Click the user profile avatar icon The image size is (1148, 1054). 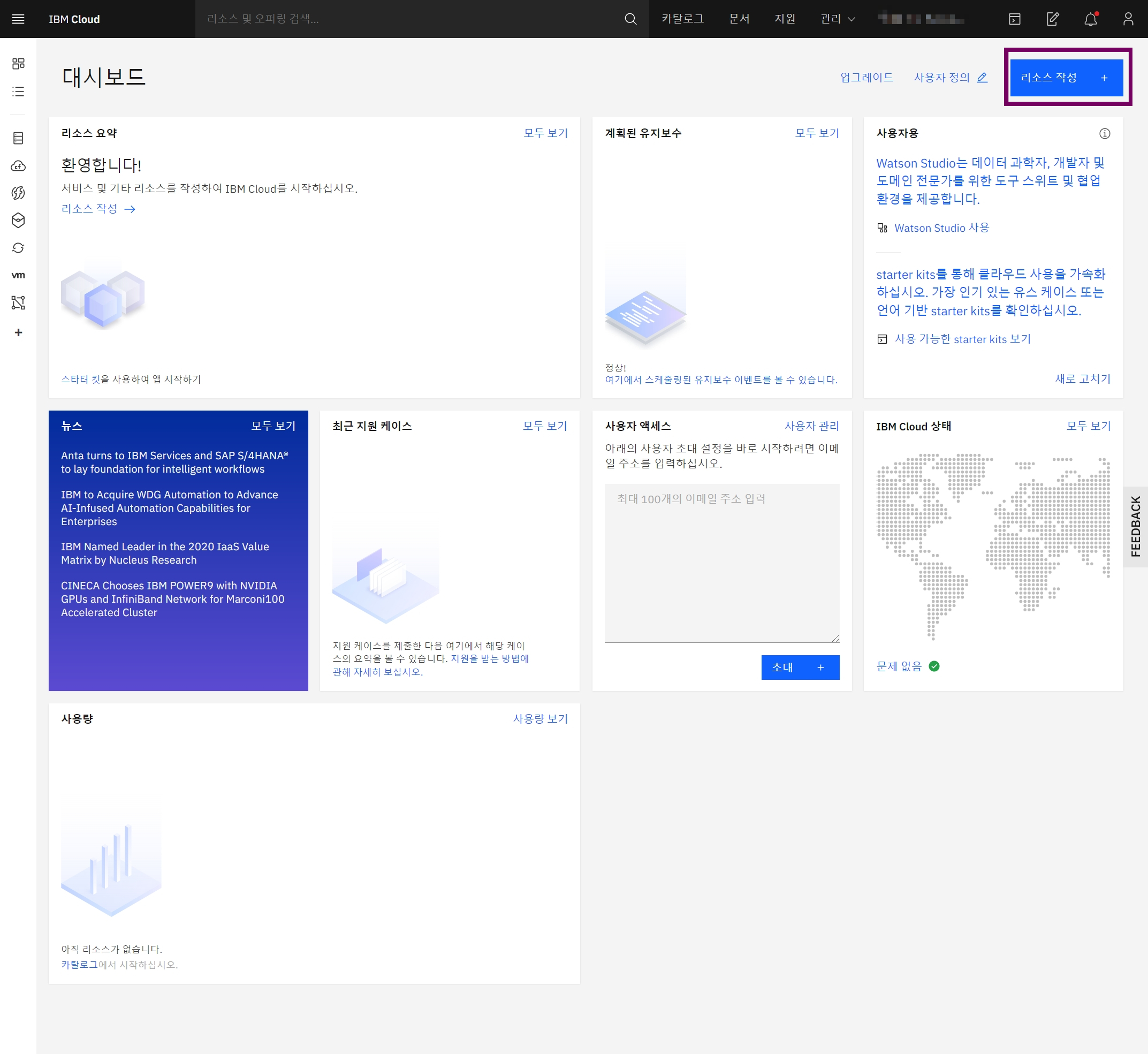(x=1128, y=19)
